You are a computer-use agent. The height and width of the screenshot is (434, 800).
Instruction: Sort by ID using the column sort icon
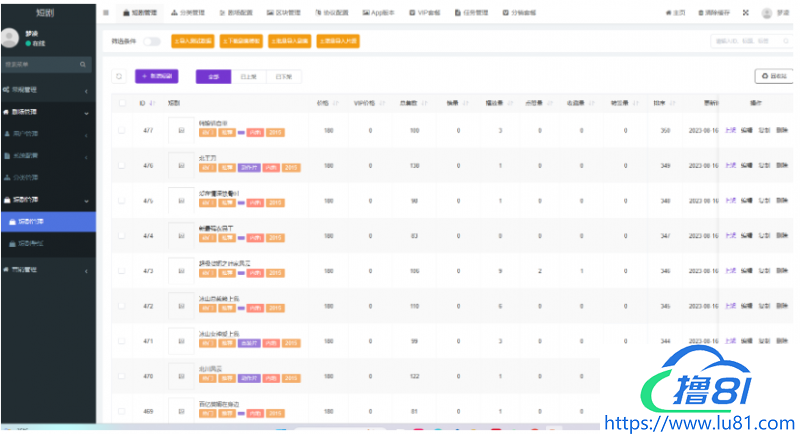(153, 102)
